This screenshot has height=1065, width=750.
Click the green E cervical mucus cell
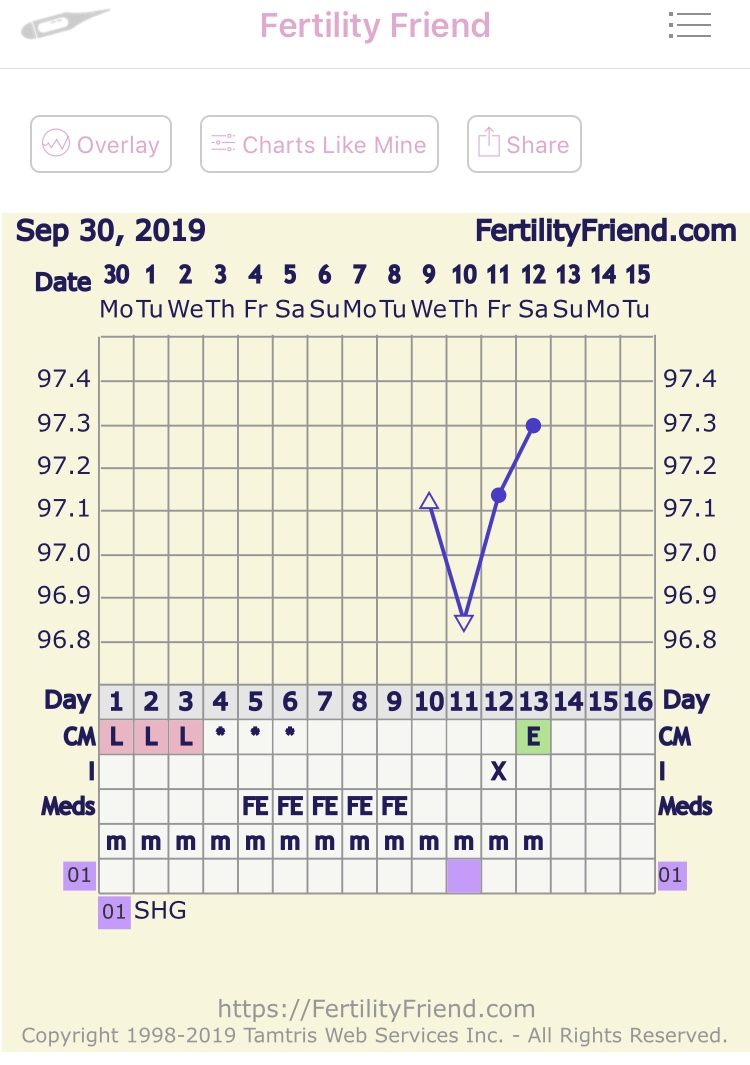click(x=533, y=737)
